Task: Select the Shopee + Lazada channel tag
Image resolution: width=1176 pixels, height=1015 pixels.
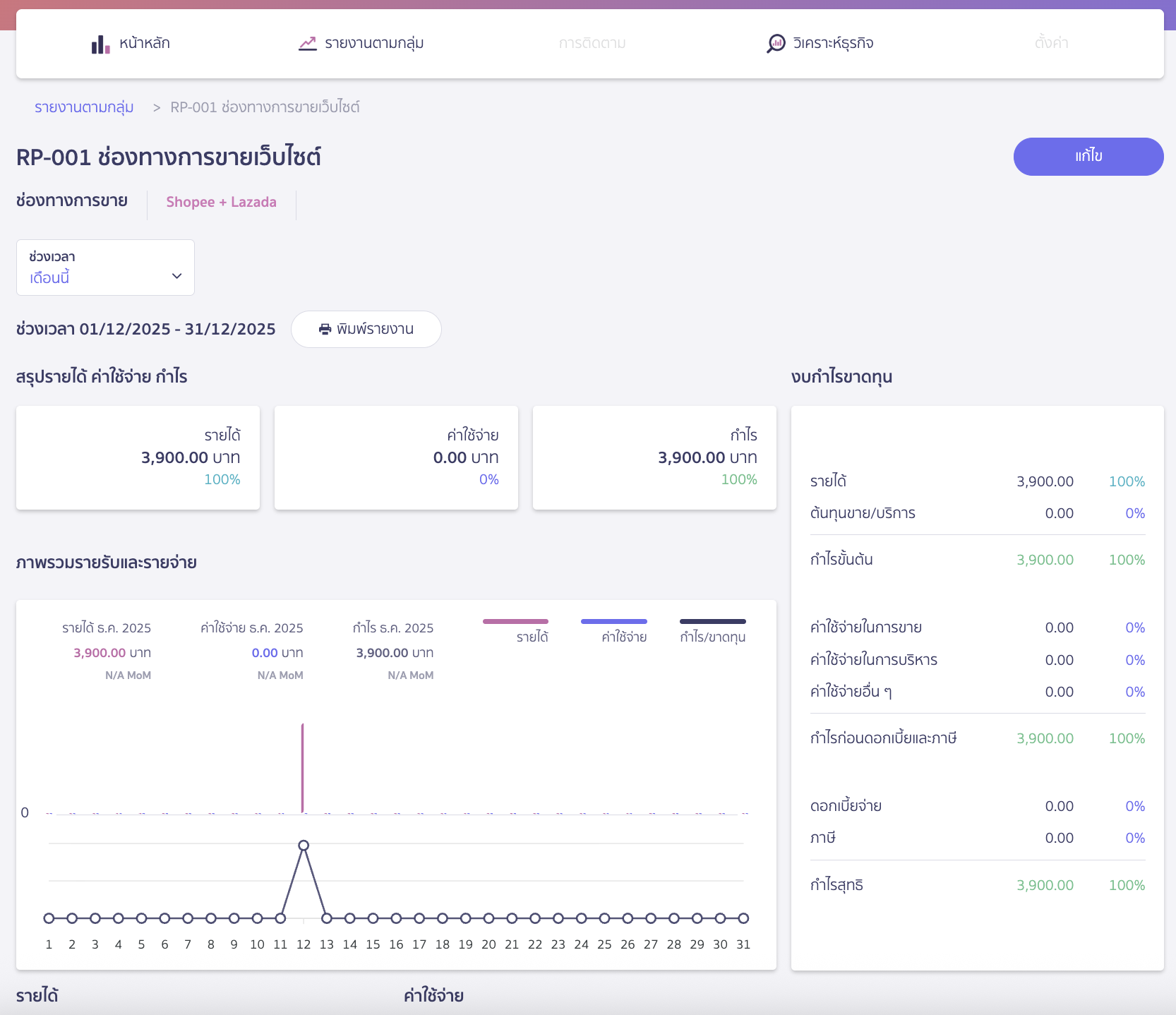Action: coord(221,203)
